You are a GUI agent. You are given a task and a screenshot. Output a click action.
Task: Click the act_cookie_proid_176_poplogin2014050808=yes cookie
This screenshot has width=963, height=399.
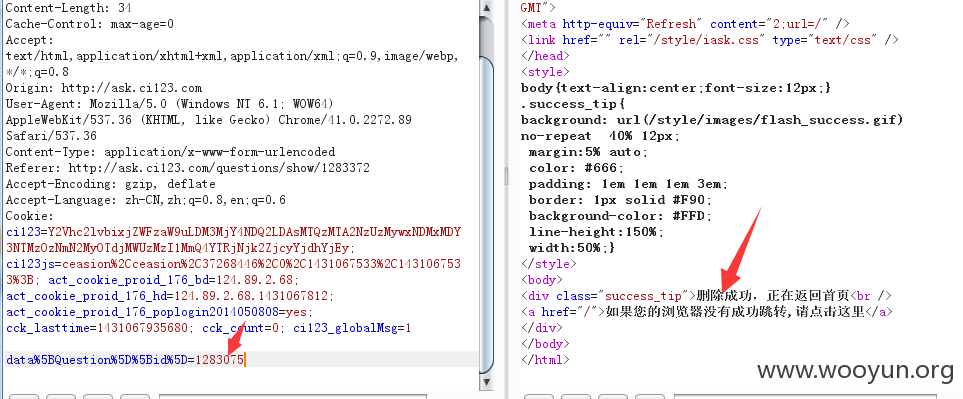(x=160, y=312)
